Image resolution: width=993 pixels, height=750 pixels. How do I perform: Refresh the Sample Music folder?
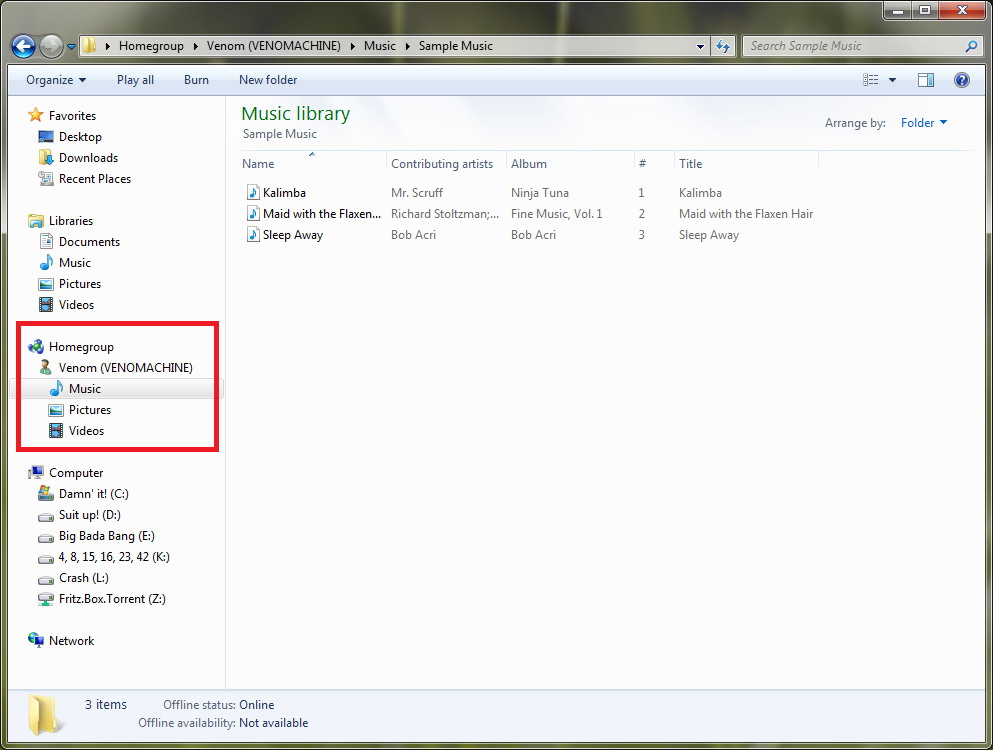point(723,46)
